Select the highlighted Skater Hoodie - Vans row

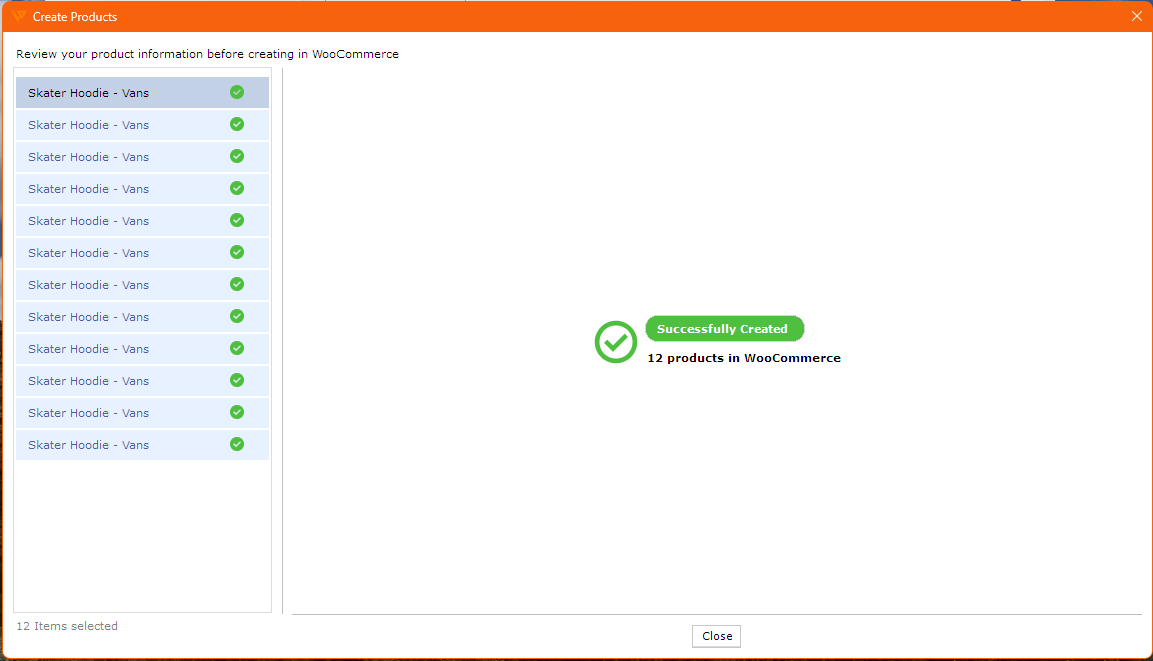click(x=143, y=93)
